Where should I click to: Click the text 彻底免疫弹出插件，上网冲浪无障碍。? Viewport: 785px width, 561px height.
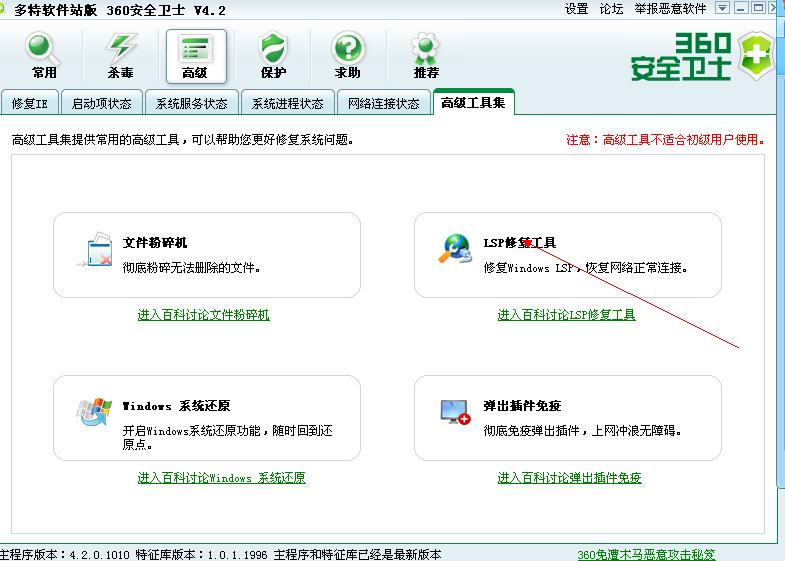coord(582,431)
